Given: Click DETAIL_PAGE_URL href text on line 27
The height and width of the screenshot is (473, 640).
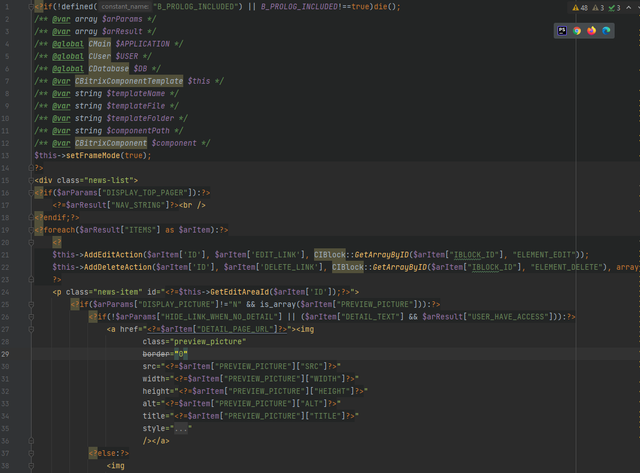Looking at the screenshot, I should tap(235, 329).
